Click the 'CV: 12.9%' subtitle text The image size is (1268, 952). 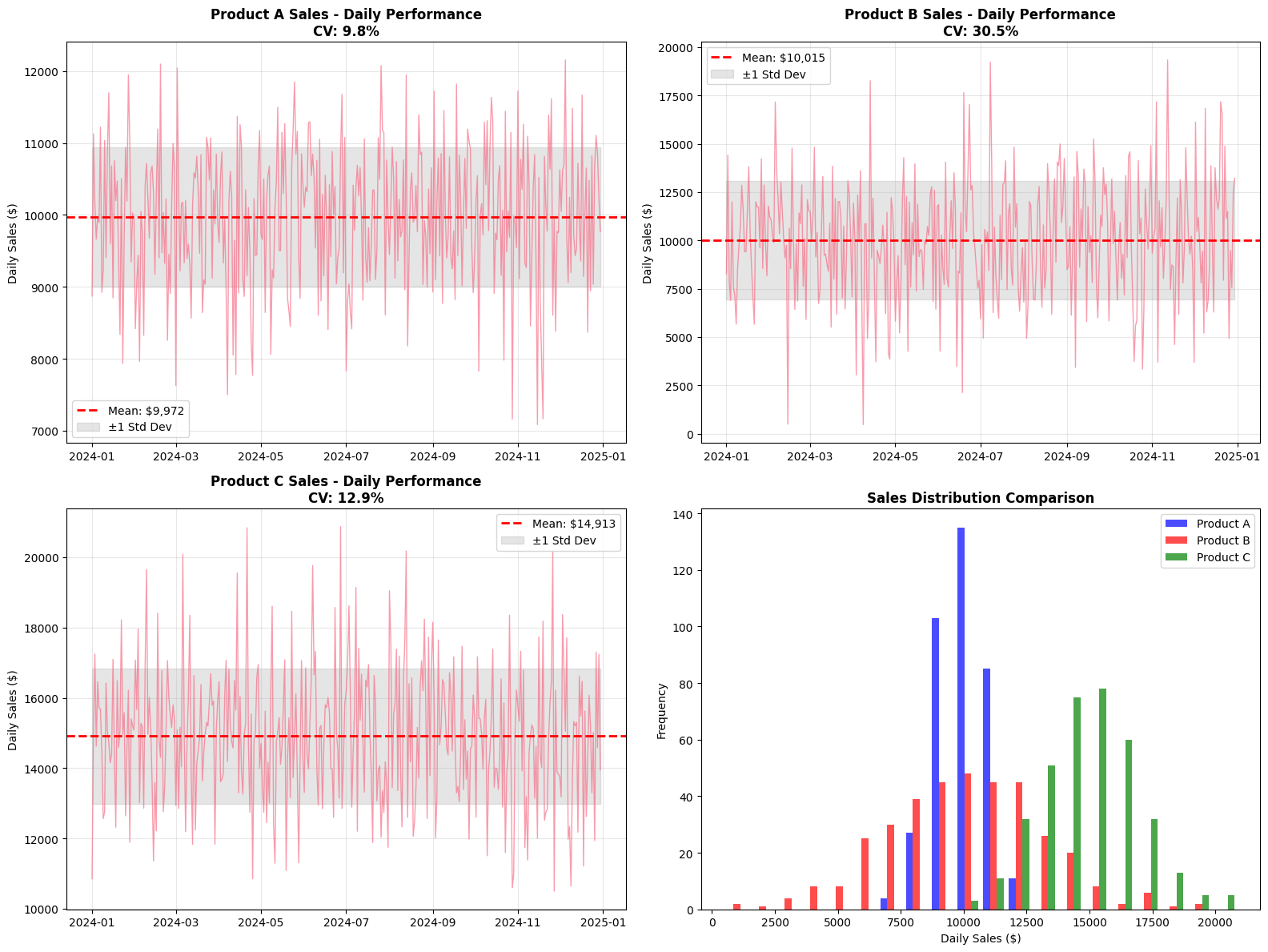(x=346, y=498)
